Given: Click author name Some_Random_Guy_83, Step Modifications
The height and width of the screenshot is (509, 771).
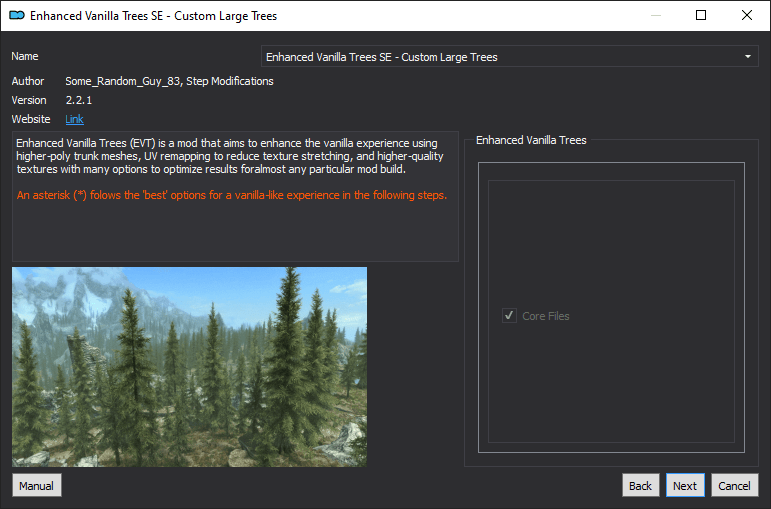Looking at the screenshot, I should click(169, 81).
